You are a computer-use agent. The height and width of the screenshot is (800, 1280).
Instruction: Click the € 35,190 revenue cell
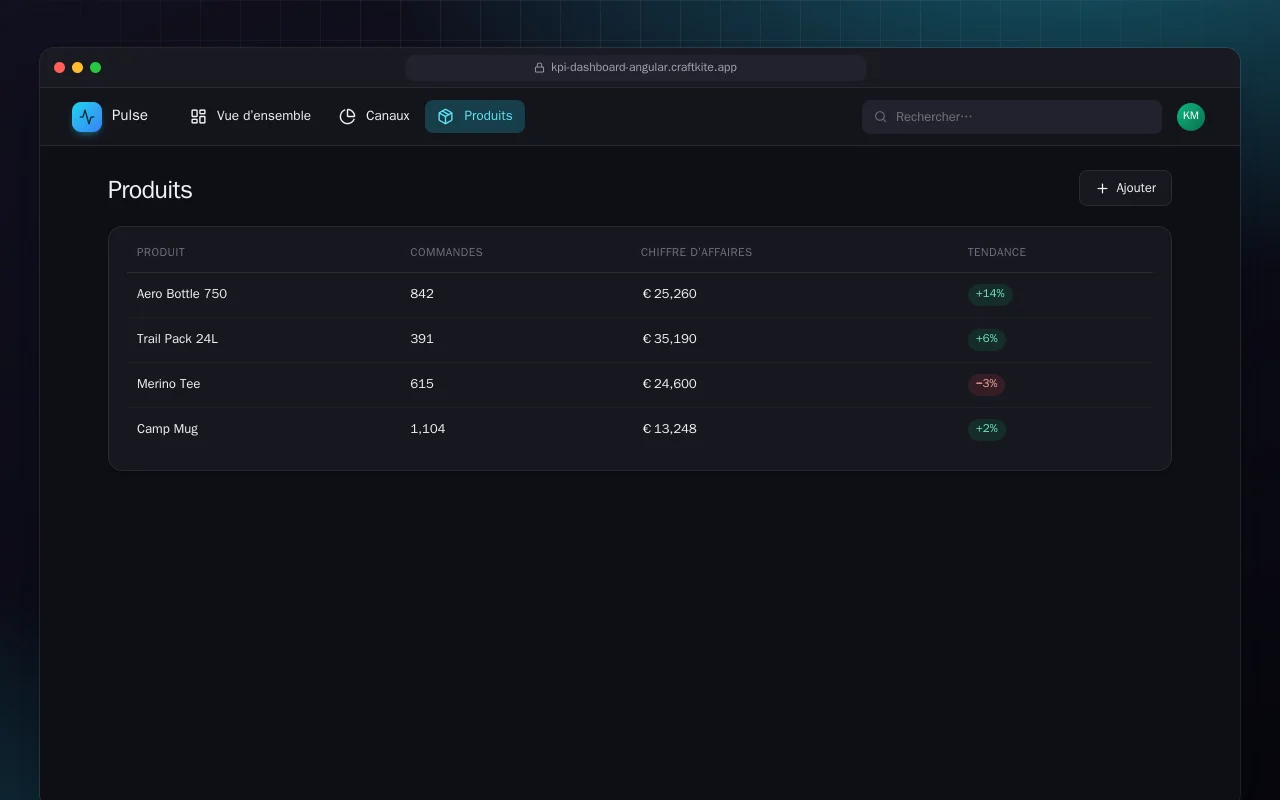[x=669, y=339]
